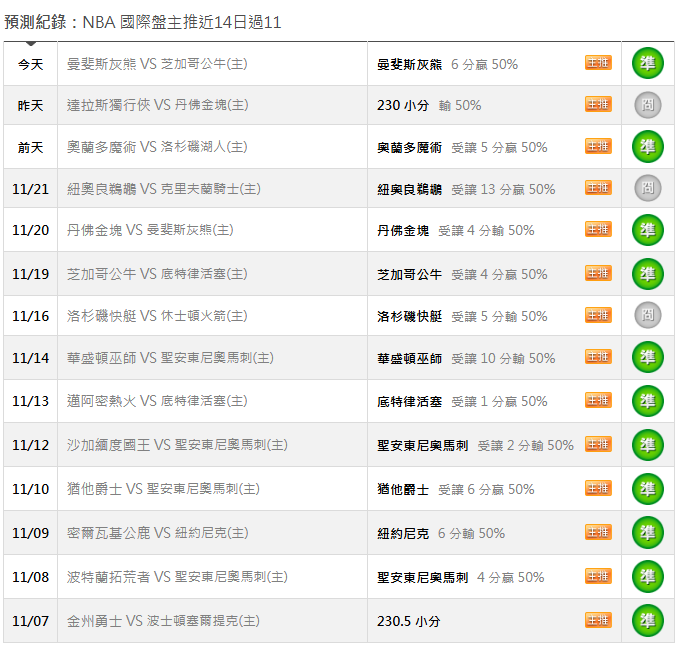Image resolution: width=680 pixels, height=645 pixels.
Task: Click the orange 主推 badge in 今天 row
Action: [598, 63]
